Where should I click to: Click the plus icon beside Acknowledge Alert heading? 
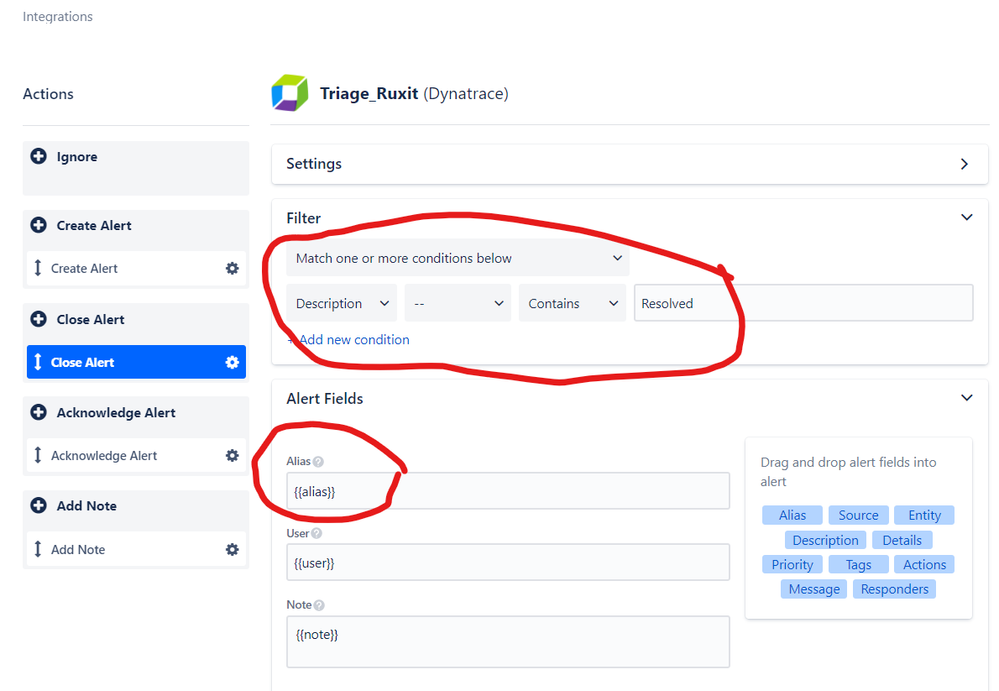38,412
